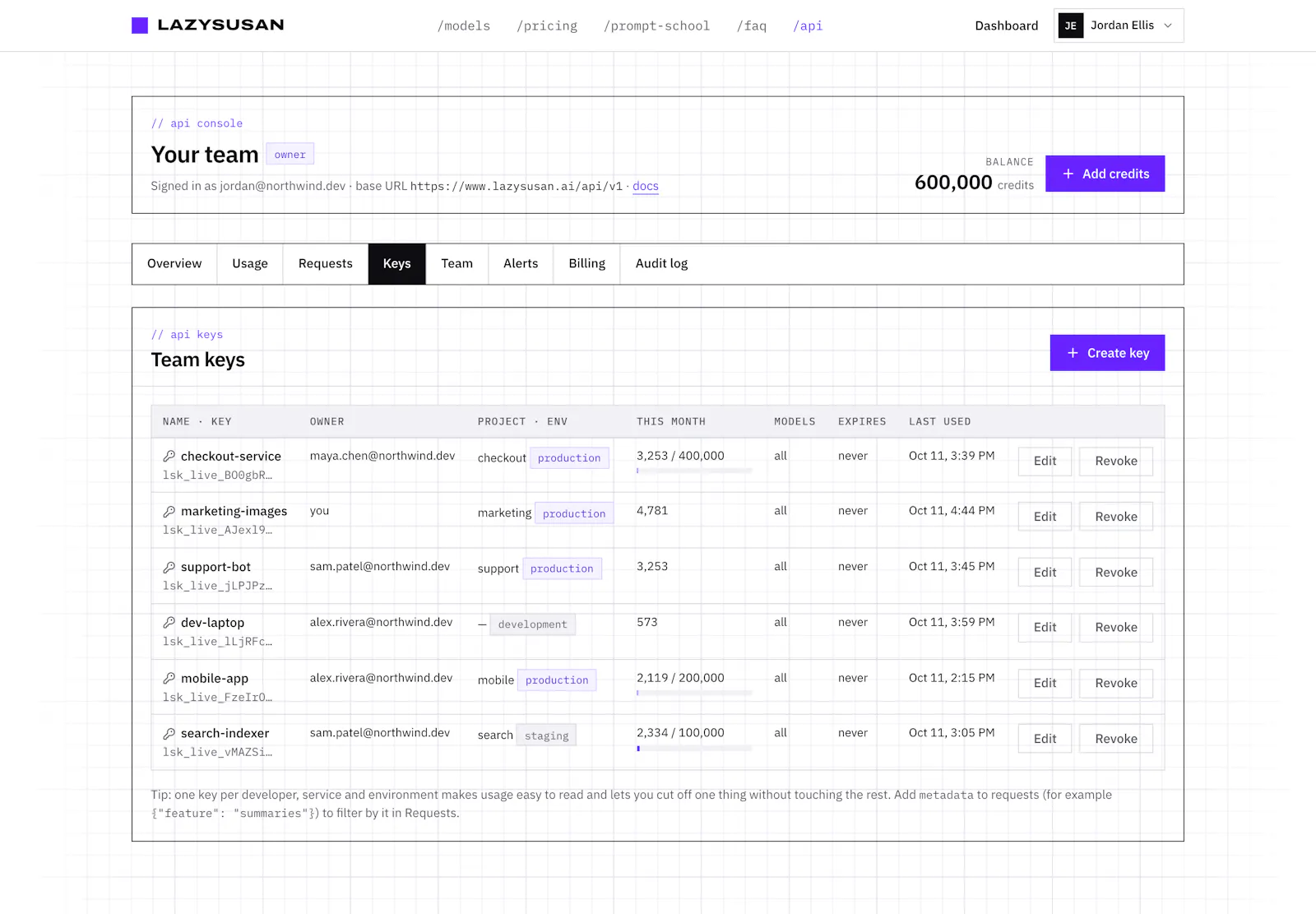This screenshot has width=1316, height=914.
Task: Click key icon beside support-bot
Action: (x=169, y=567)
